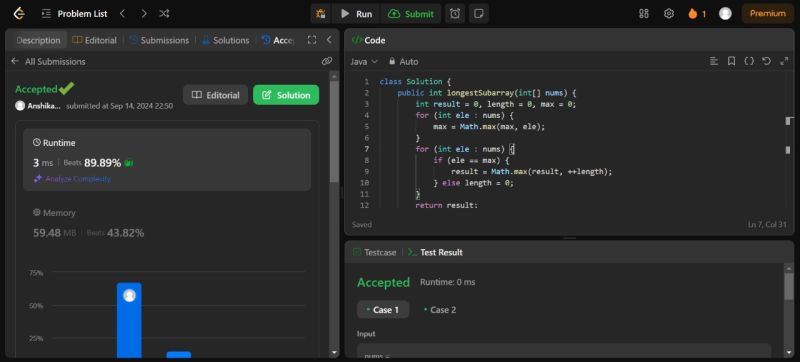The height and width of the screenshot is (362, 800).
Task: Open the Java language dropdown
Action: pyautogui.click(x=364, y=62)
